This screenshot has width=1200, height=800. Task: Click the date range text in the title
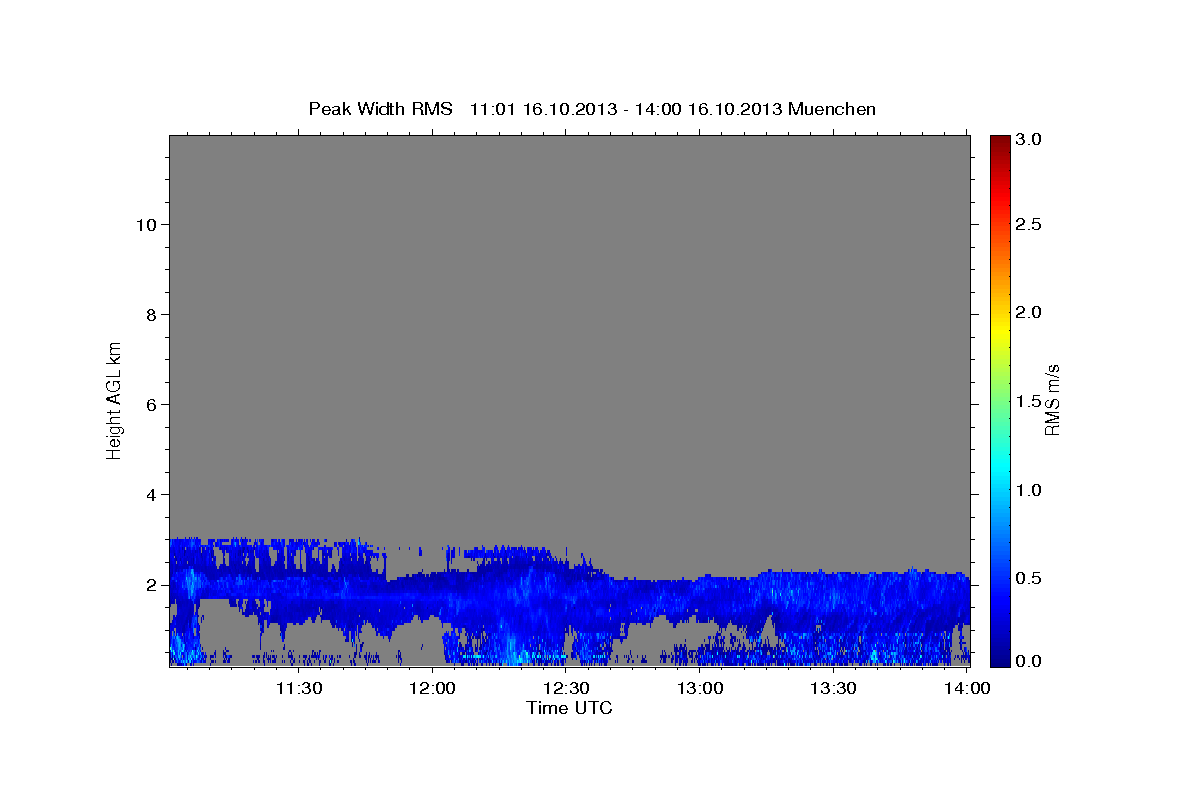[626, 108]
